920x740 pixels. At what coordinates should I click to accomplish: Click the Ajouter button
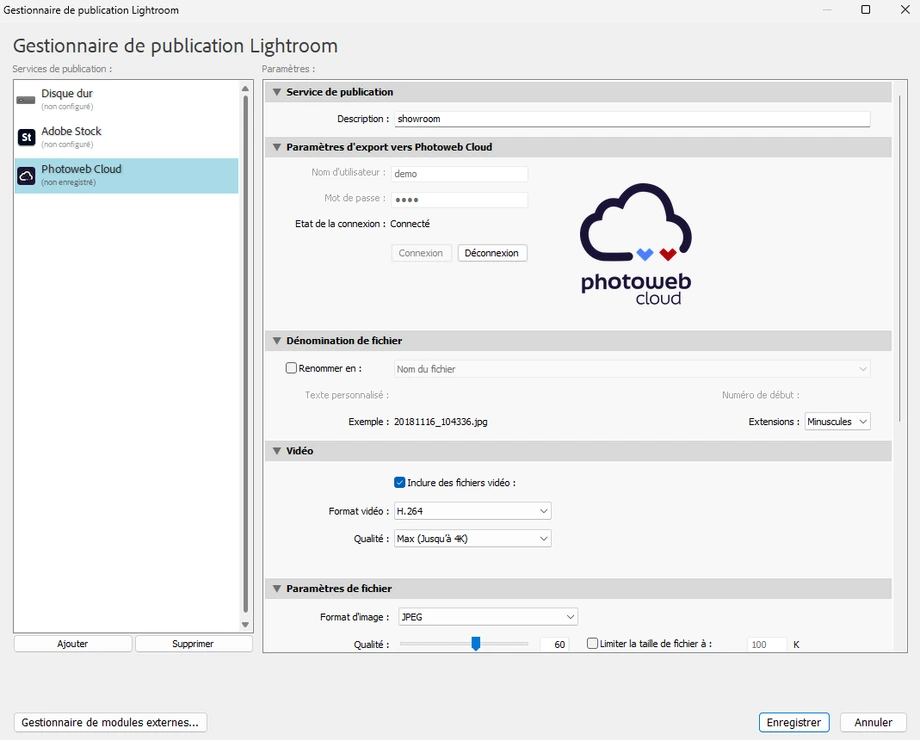pos(73,644)
